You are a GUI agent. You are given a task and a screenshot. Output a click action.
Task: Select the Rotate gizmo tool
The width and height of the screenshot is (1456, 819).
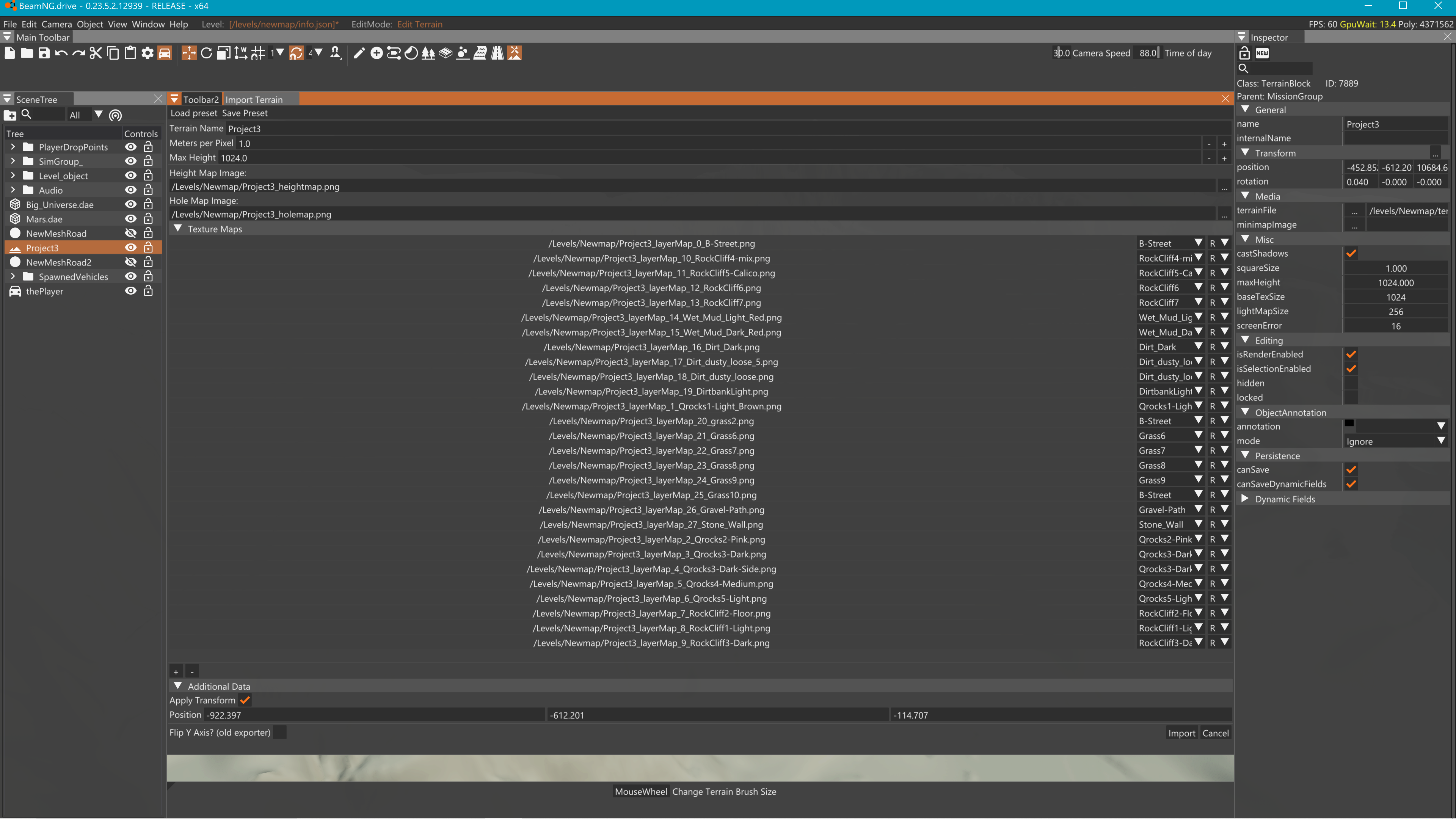pyautogui.click(x=206, y=53)
